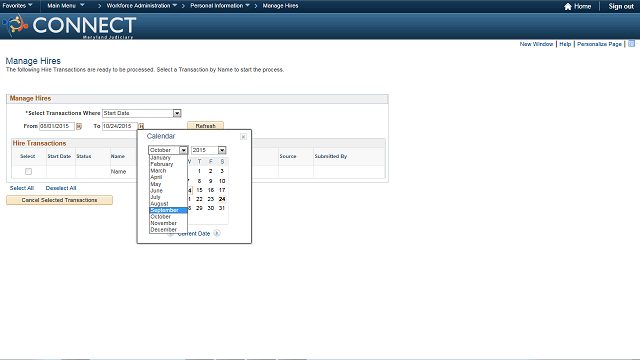The height and width of the screenshot is (360, 640).
Task: Select day 16 in the calendar
Action: tap(211, 190)
